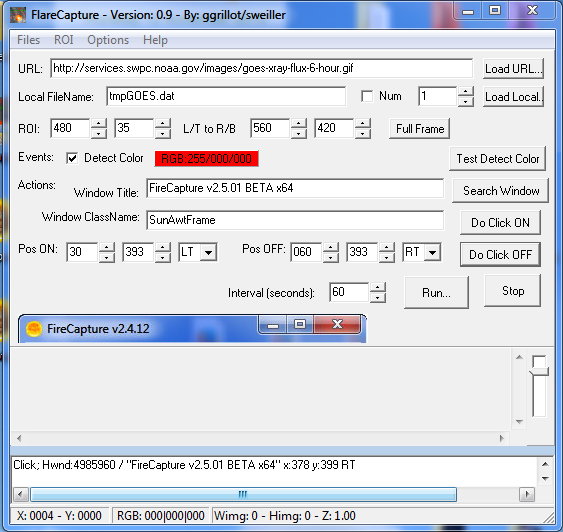Decrease ROI left value 480 with down arrow
The width and height of the screenshot is (563, 532).
[x=99, y=134]
